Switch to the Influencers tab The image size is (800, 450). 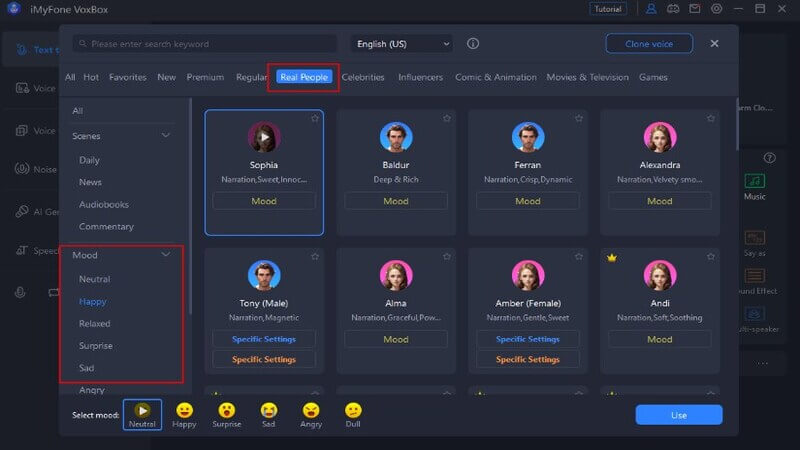tap(420, 77)
